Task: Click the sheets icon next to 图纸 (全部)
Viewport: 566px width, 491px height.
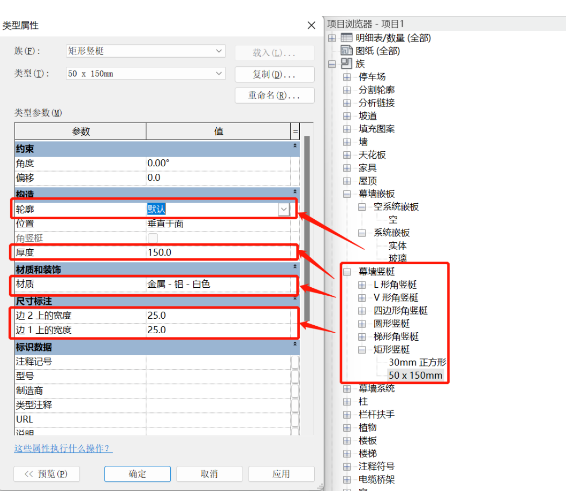Action: click(347, 51)
